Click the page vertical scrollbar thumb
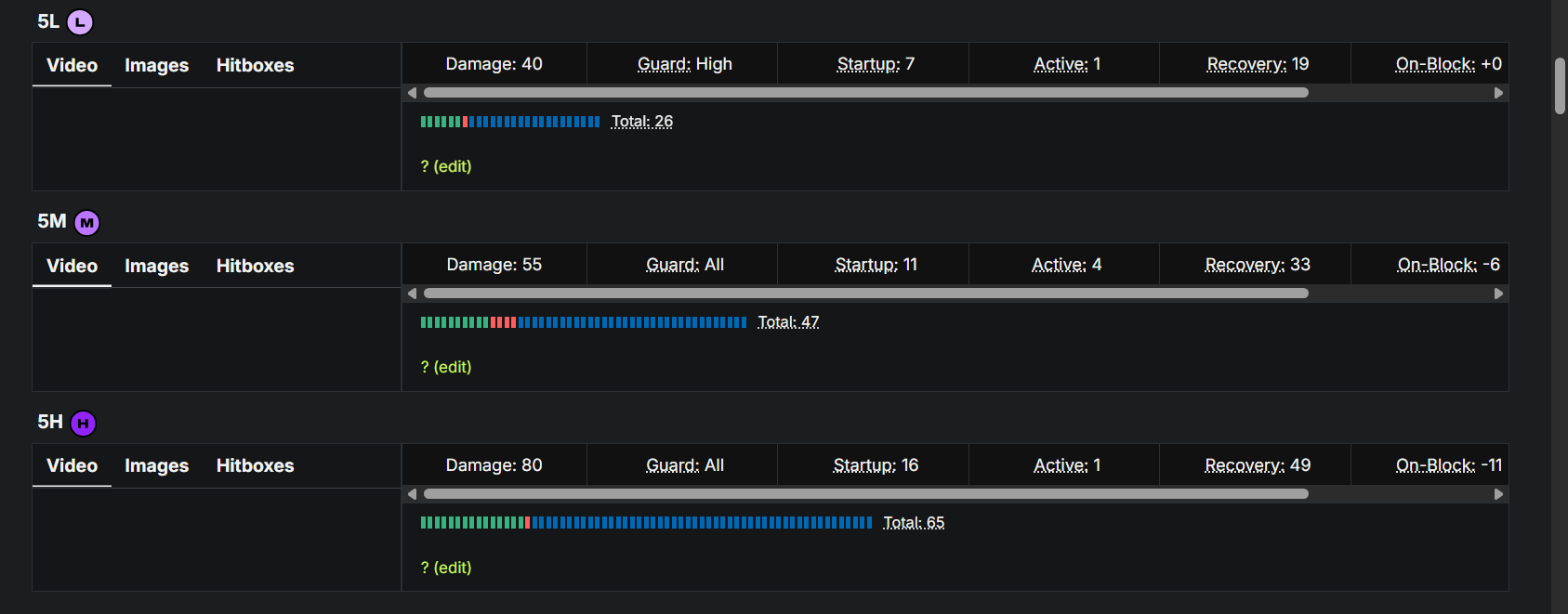 point(1560,86)
